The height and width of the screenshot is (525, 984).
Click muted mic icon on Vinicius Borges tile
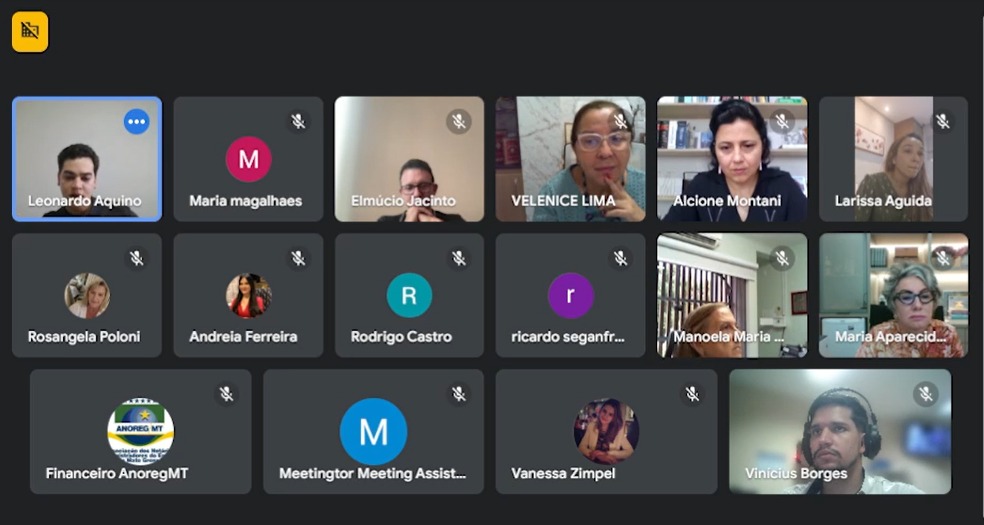click(925, 394)
